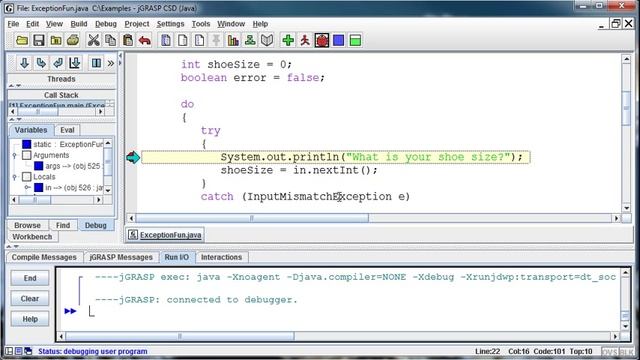Switch to the Compile Messages tab
This screenshot has width=640, height=360.
44,257
